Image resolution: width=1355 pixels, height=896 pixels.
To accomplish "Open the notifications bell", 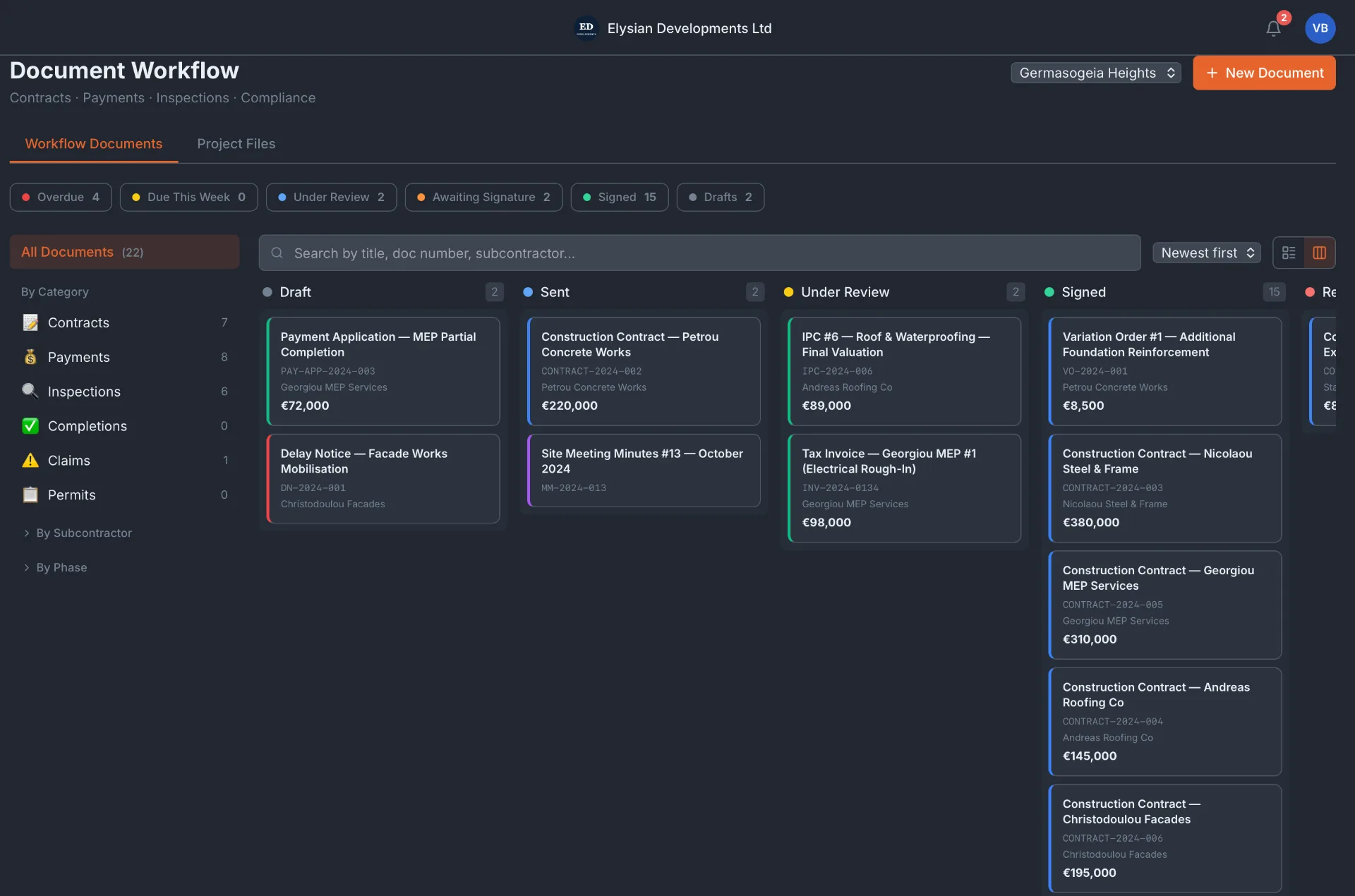I will pyautogui.click(x=1273, y=28).
